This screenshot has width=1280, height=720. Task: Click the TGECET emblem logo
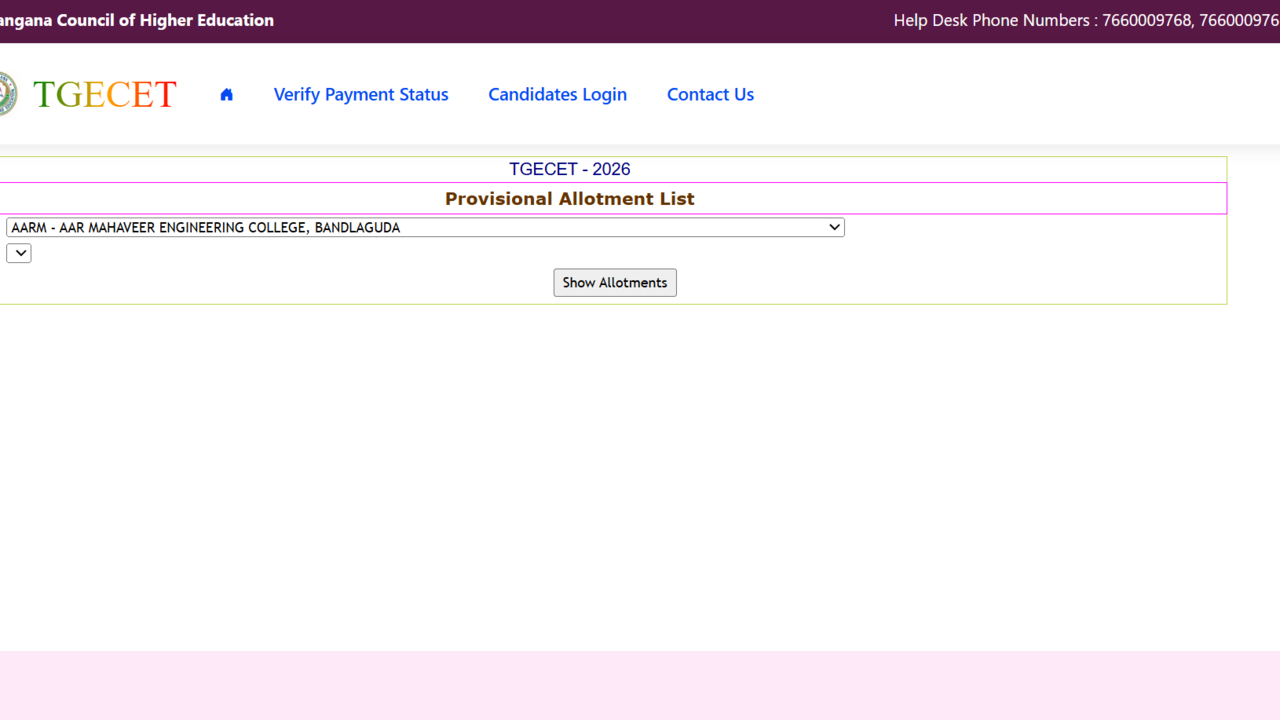pos(7,94)
